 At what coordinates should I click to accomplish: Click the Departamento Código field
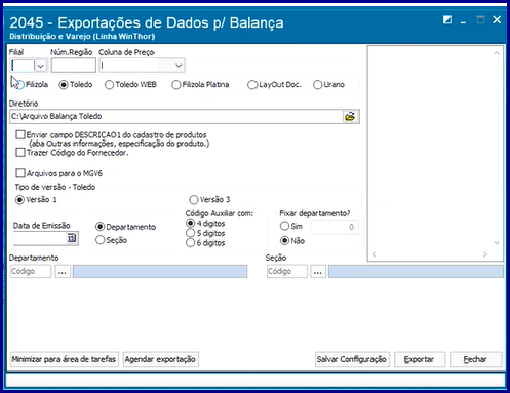[x=30, y=271]
